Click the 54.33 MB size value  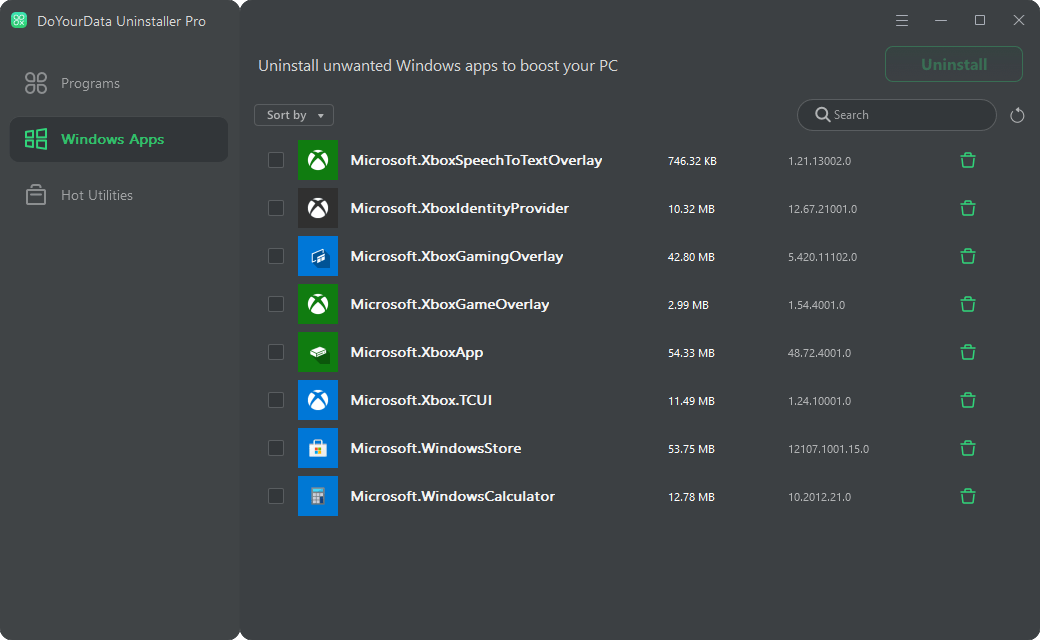pos(691,353)
